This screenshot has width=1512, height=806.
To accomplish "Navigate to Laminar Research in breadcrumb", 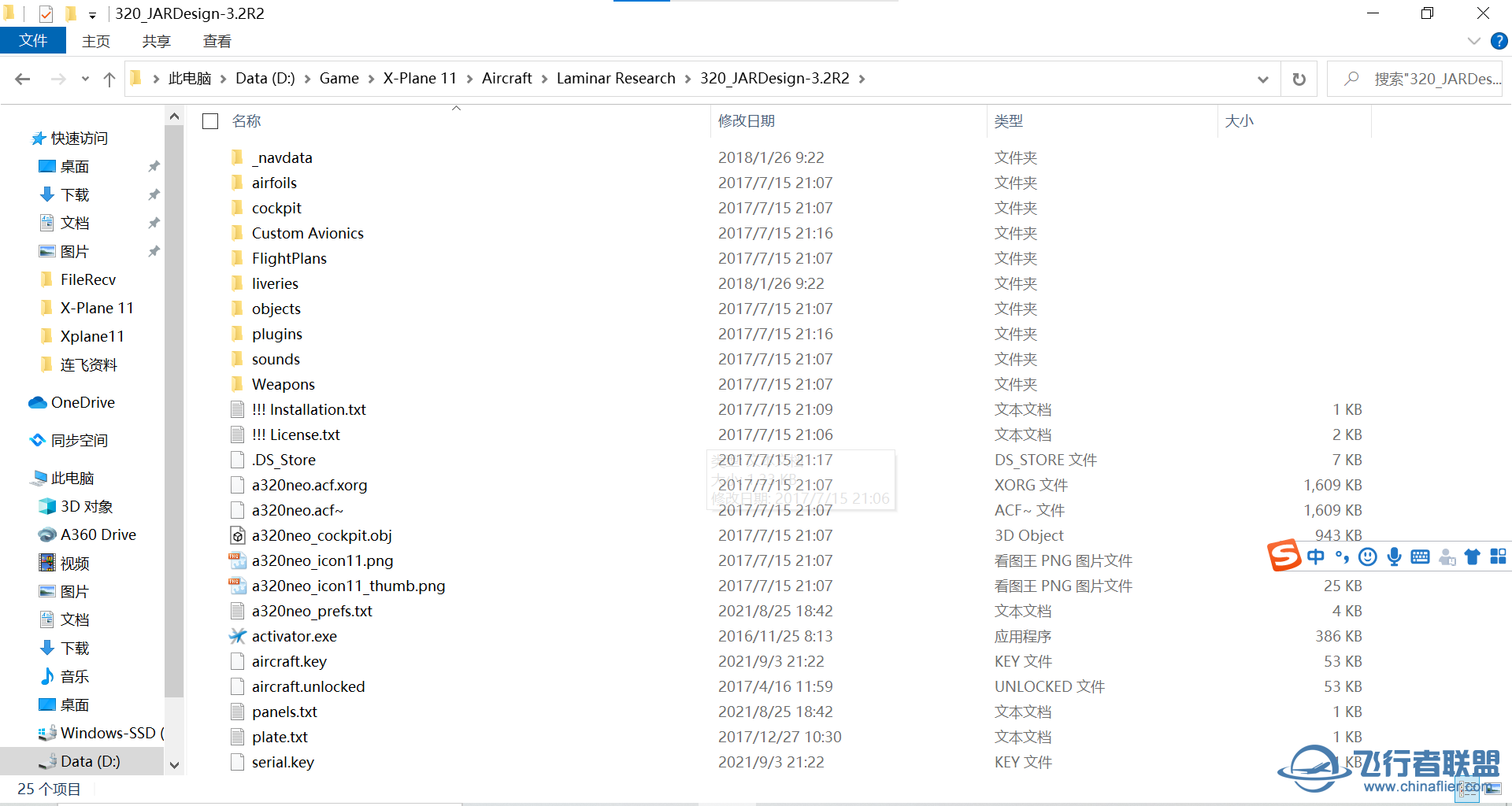I will (616, 79).
